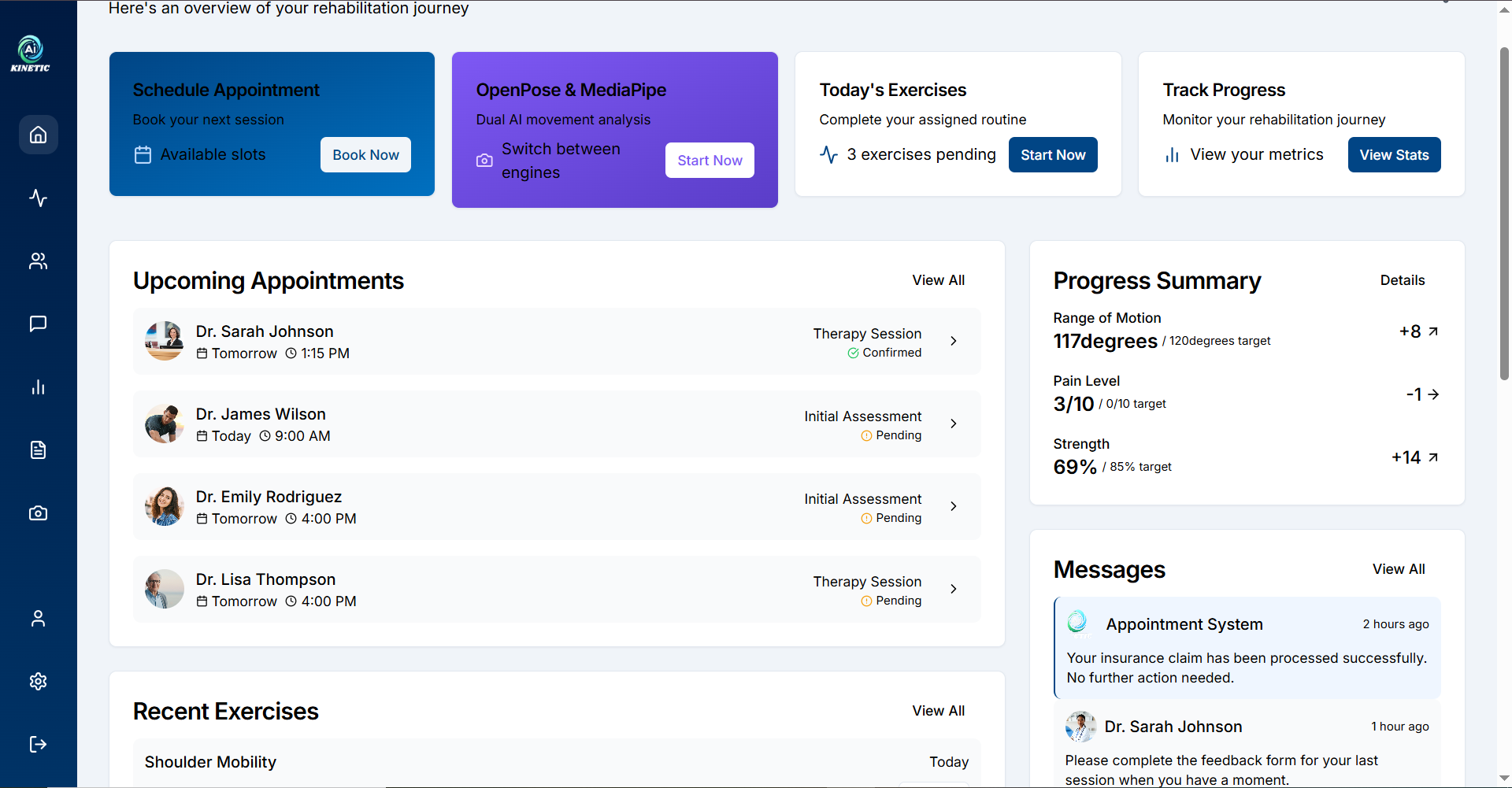Open View All for Upcoming Appointments
The height and width of the screenshot is (788, 1512).
tap(938, 280)
